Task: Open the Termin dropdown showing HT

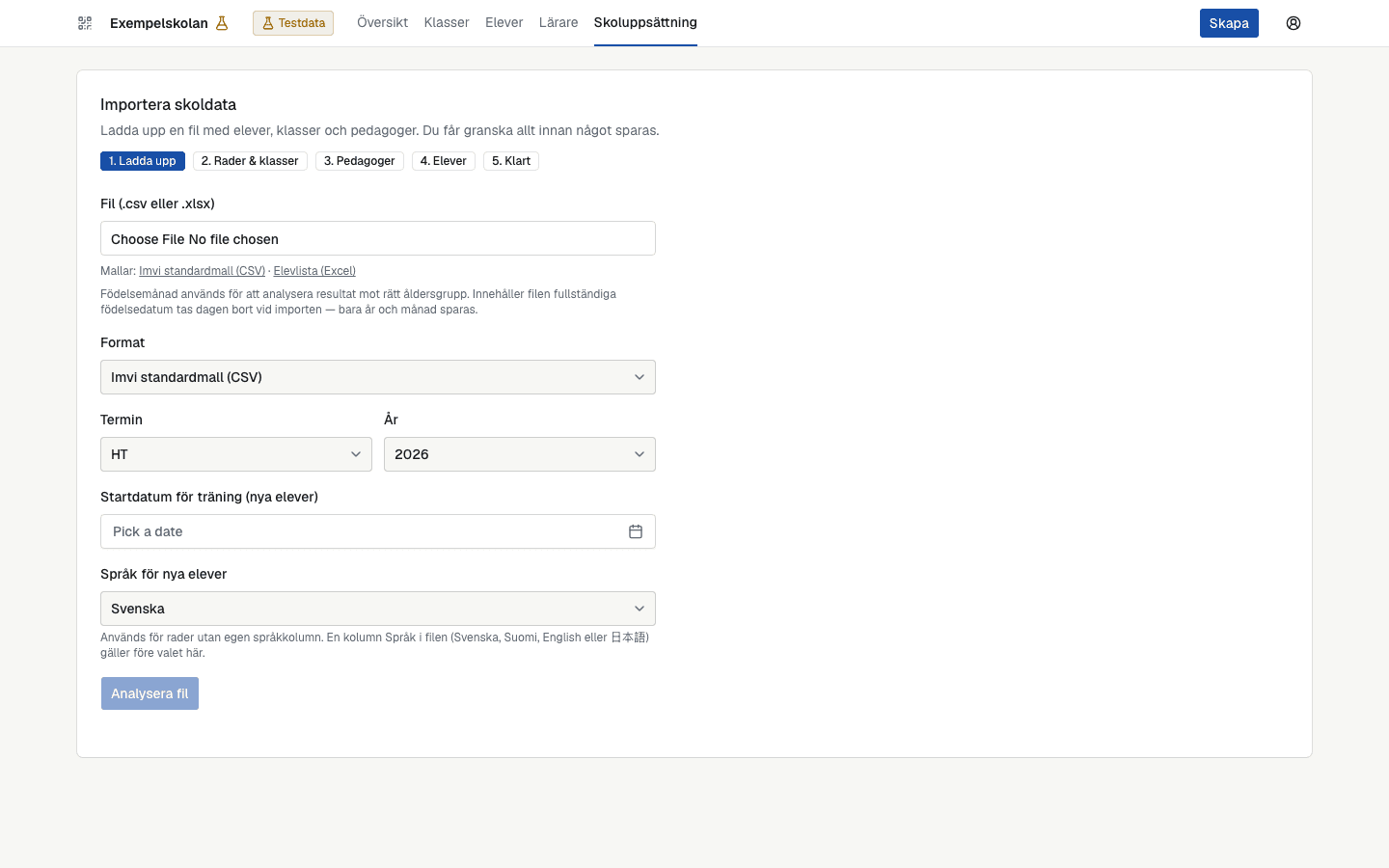Action: [236, 454]
